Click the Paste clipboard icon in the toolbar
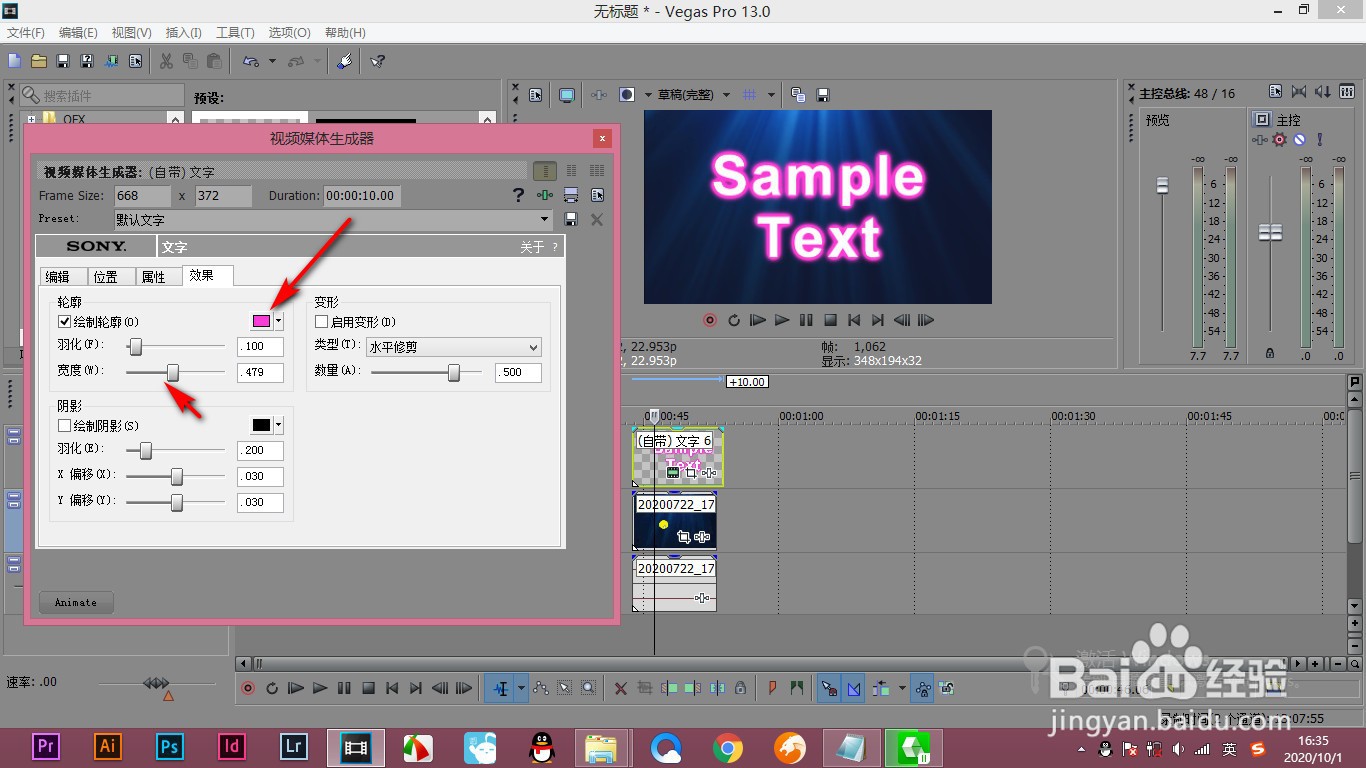The height and width of the screenshot is (768, 1366). 214,61
